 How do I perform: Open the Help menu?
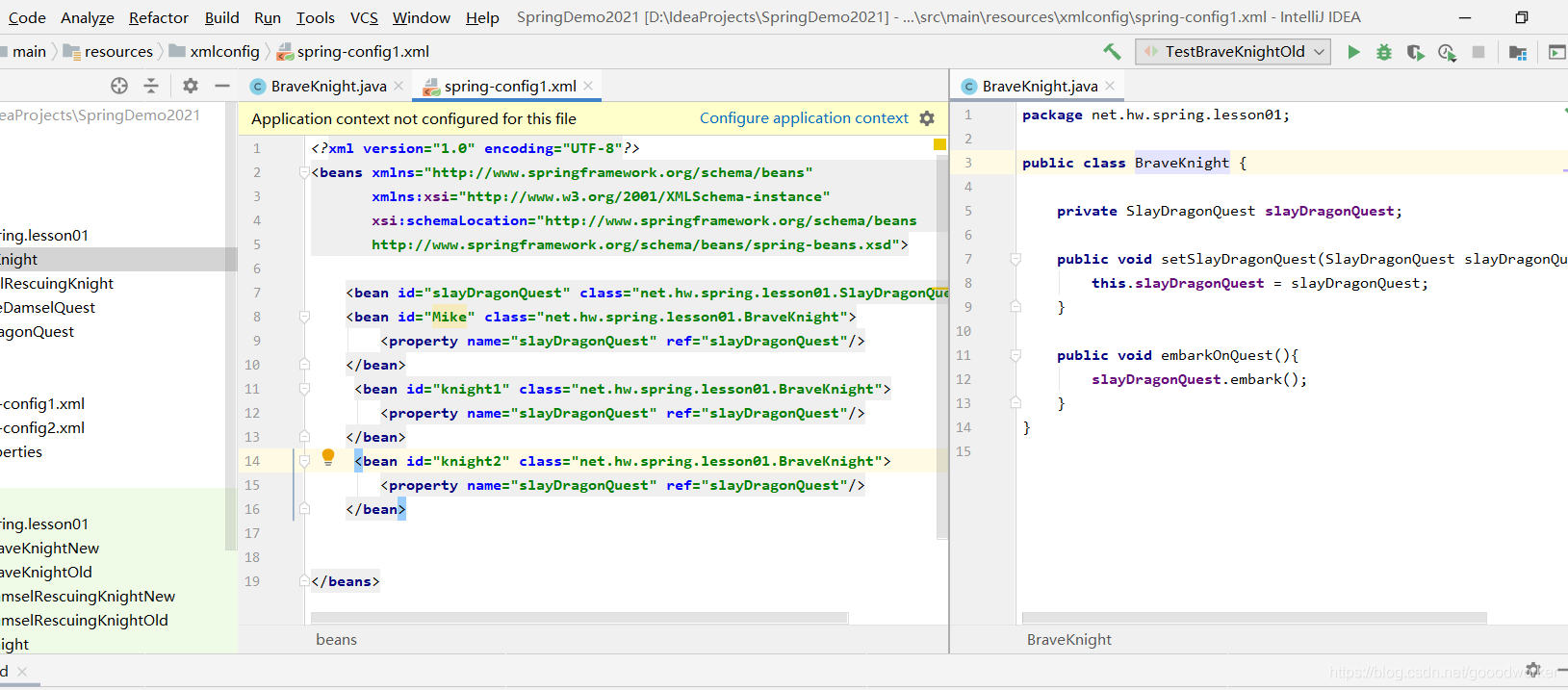pyautogui.click(x=482, y=17)
